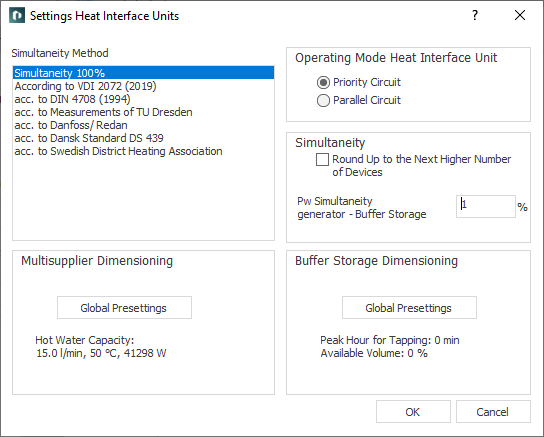
Task: Click the Hot Water Capacity info text
Action: pos(101,346)
